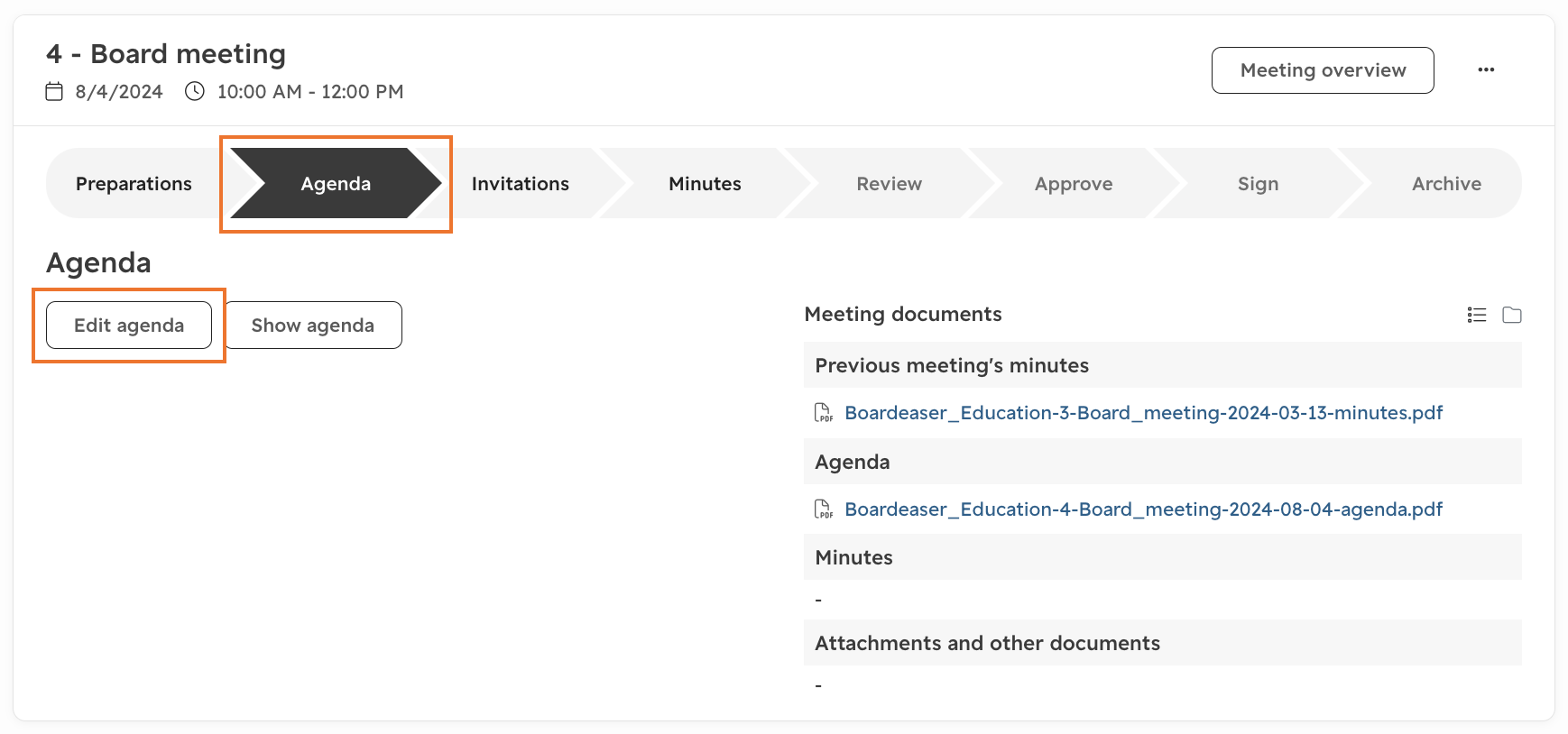Click the '4 - Board meeting' title
Viewport: 1568px width, 734px height.
[166, 54]
